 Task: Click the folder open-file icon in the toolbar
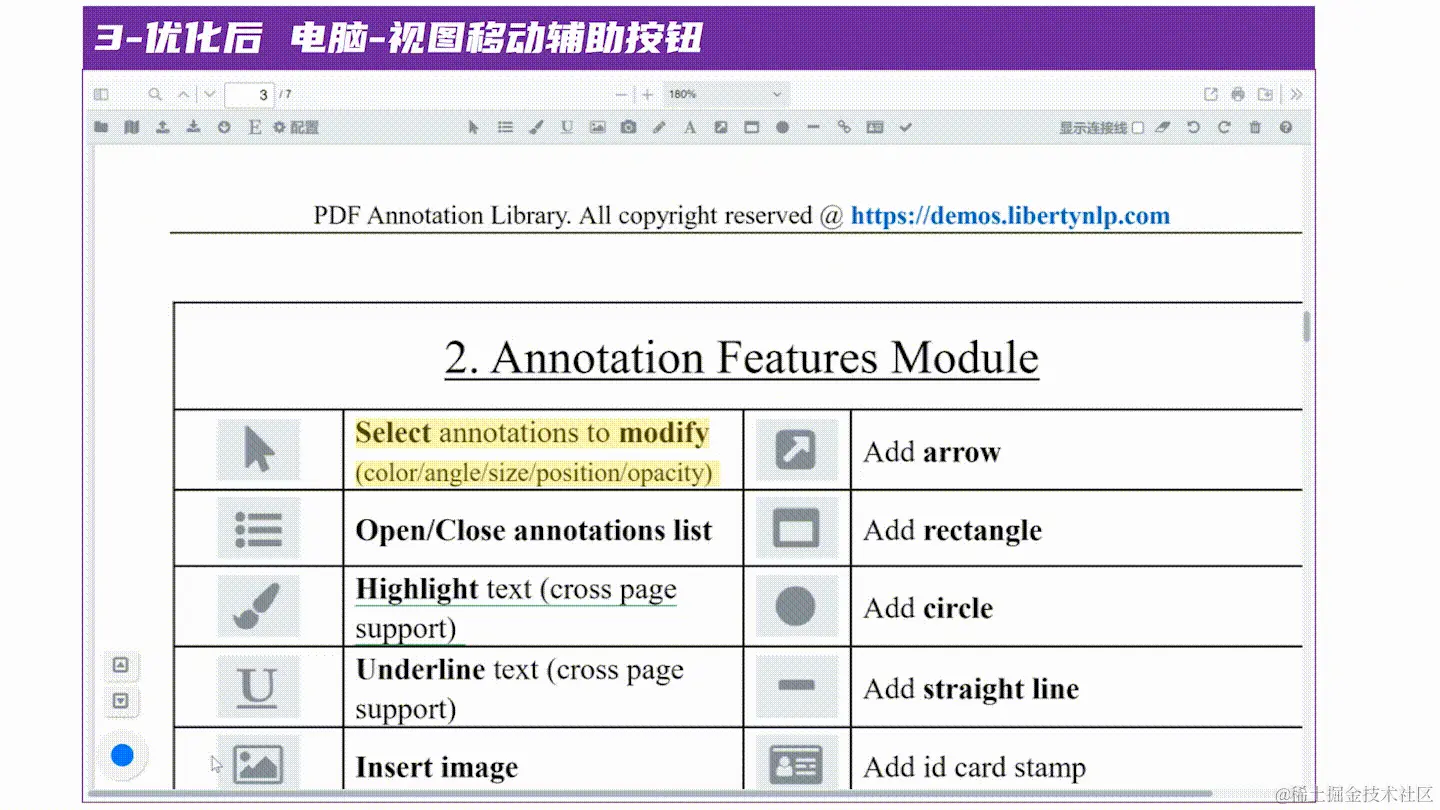[101, 128]
